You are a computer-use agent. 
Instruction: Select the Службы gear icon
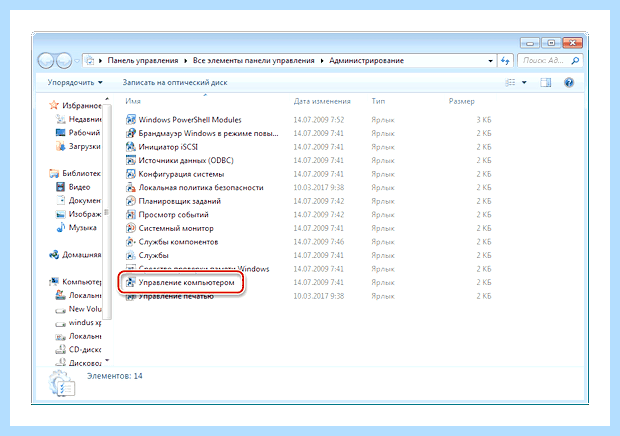click(x=130, y=255)
